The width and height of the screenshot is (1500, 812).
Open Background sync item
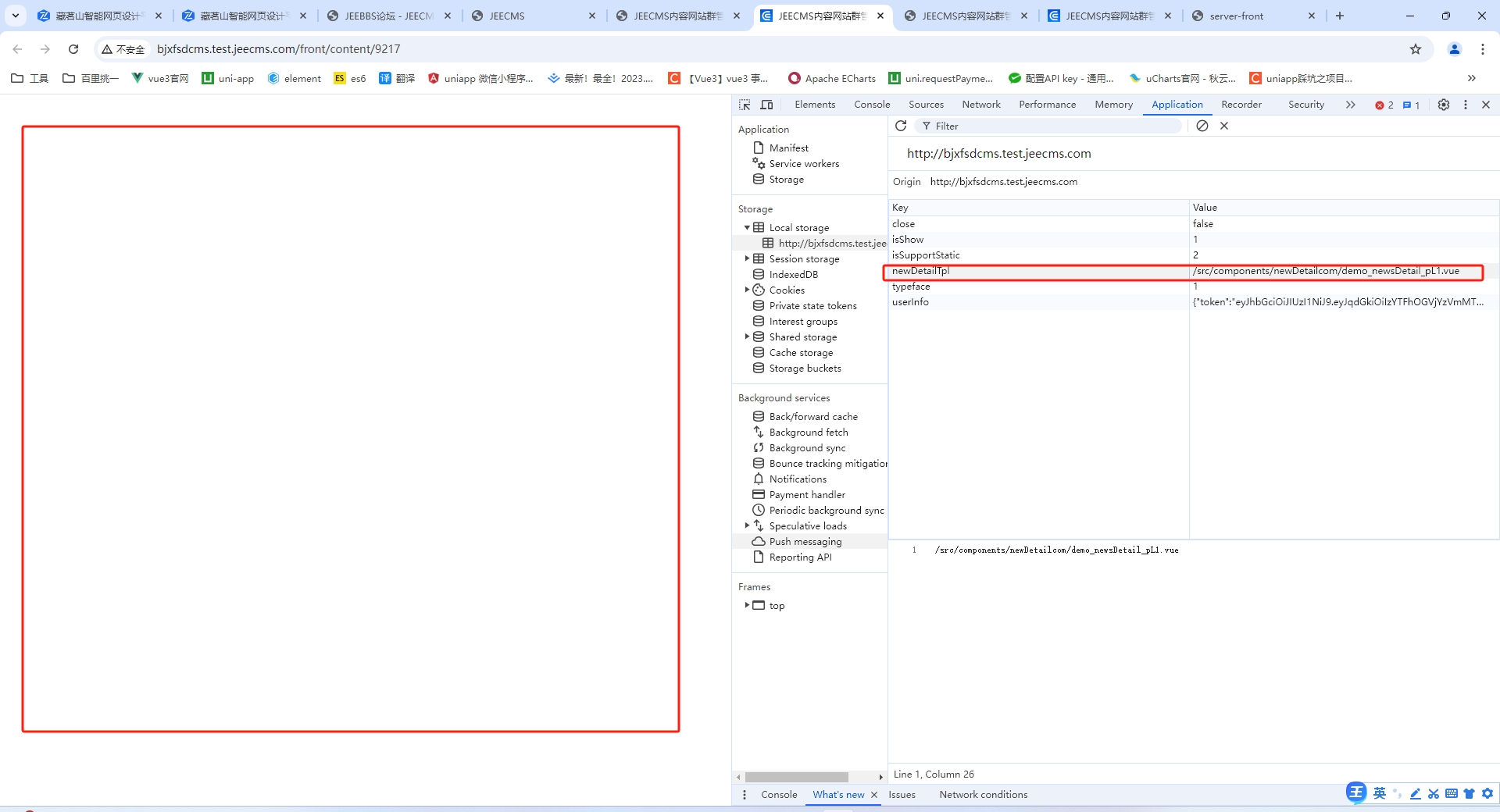(x=807, y=447)
